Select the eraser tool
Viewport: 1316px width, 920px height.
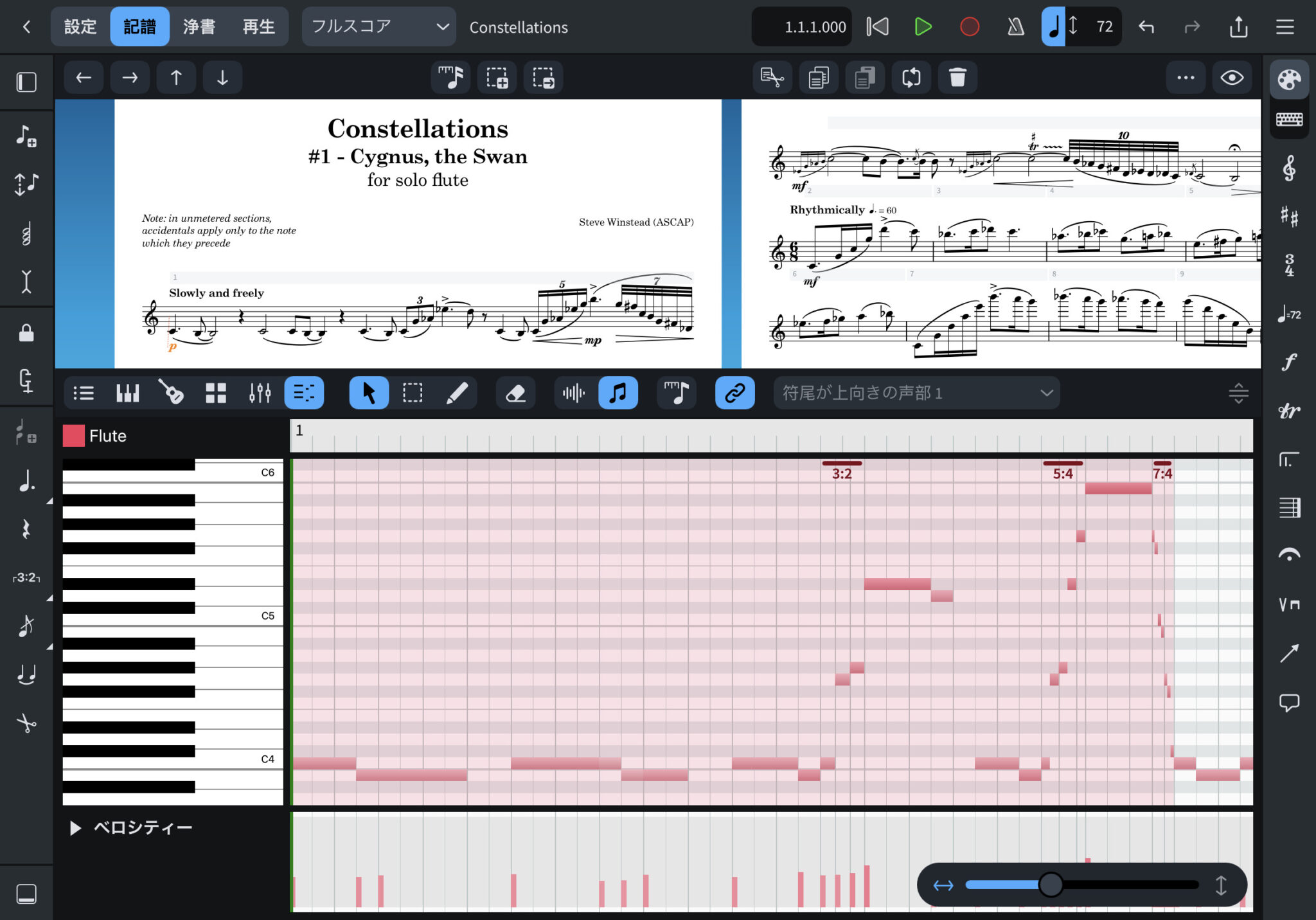coord(515,392)
